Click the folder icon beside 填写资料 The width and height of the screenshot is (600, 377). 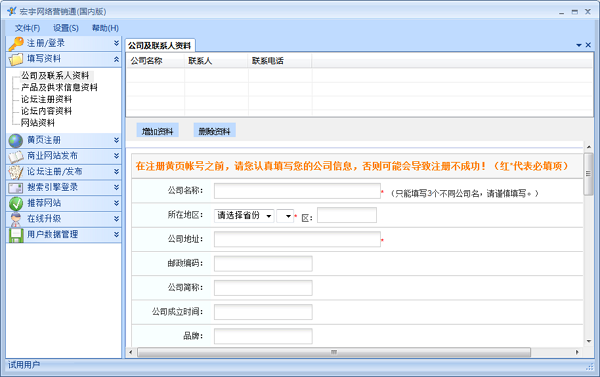pyautogui.click(x=16, y=59)
